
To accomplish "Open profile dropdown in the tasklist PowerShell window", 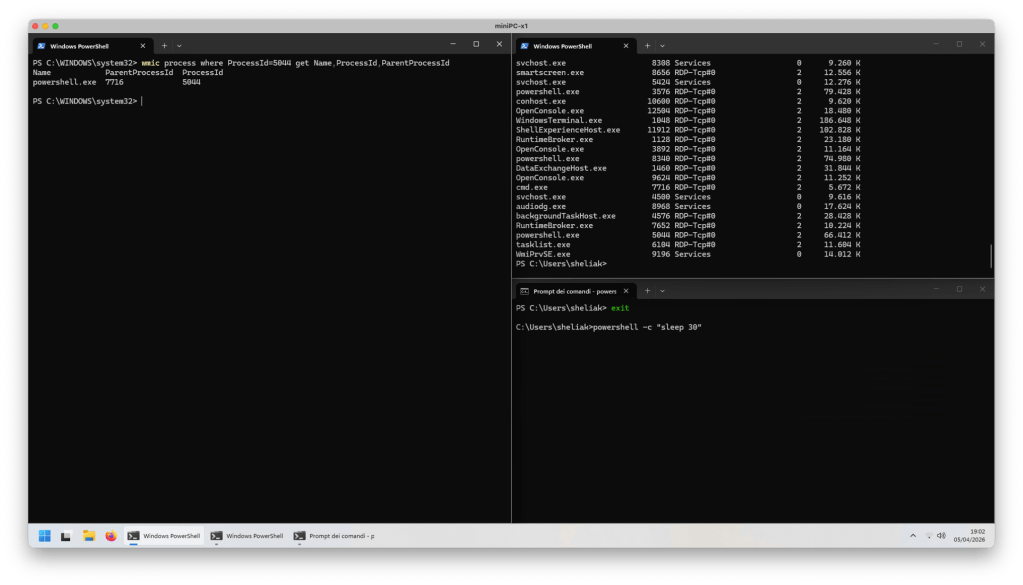I will (662, 45).
